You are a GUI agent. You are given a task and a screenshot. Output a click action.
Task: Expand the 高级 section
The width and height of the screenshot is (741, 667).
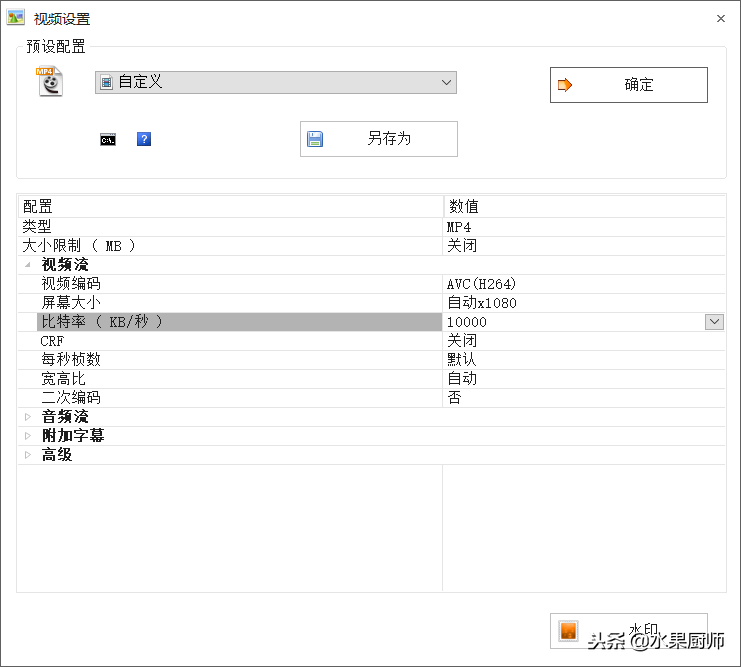coord(28,455)
